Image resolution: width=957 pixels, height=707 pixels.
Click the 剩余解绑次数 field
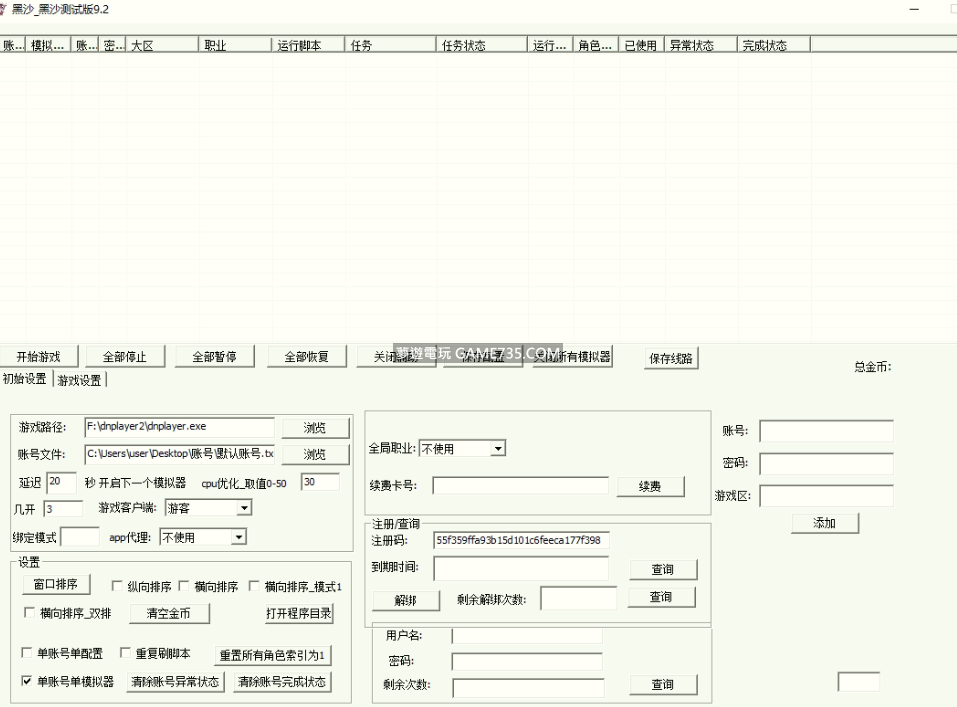[579, 598]
